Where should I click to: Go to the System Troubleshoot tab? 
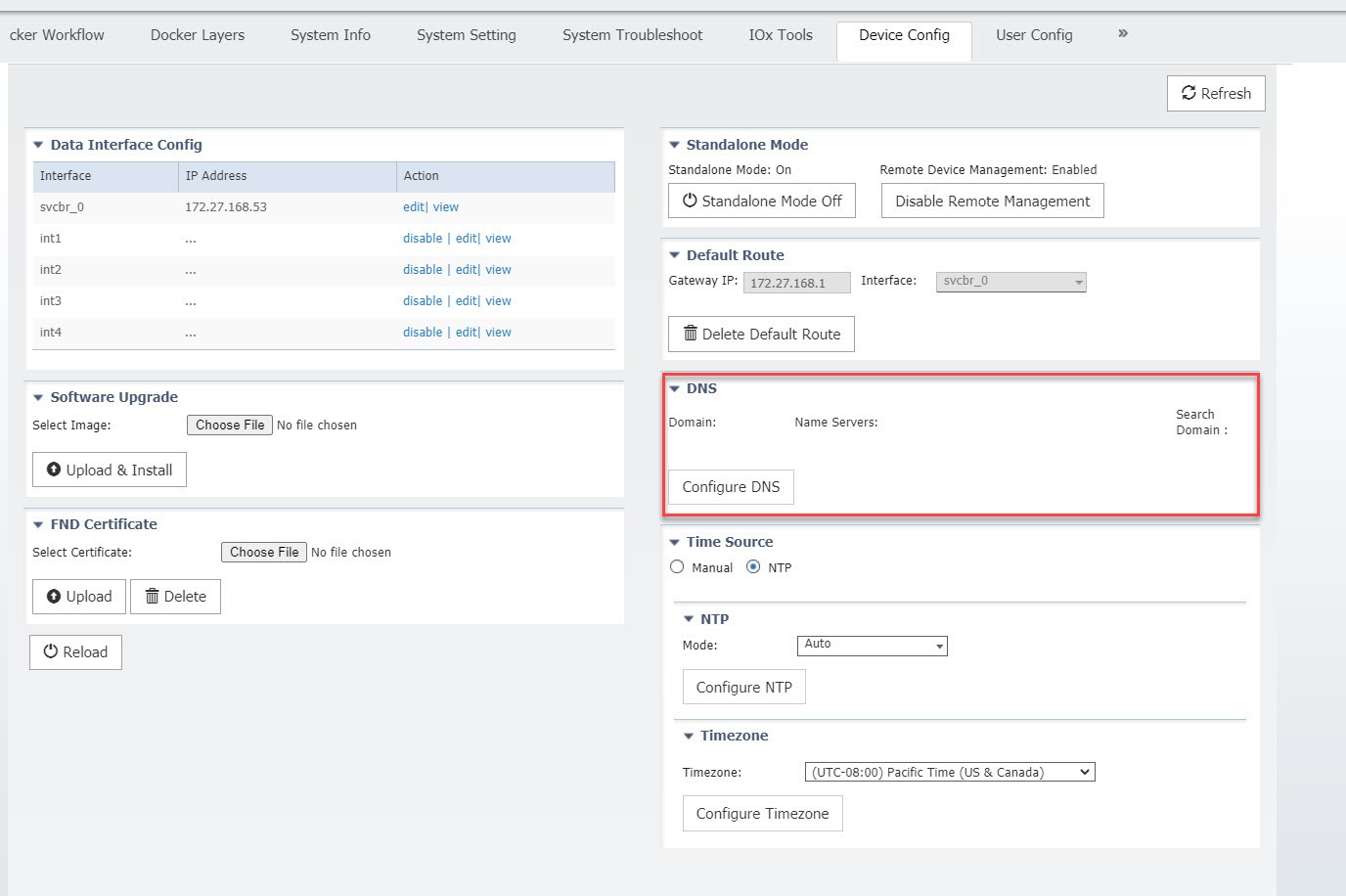pos(632,35)
